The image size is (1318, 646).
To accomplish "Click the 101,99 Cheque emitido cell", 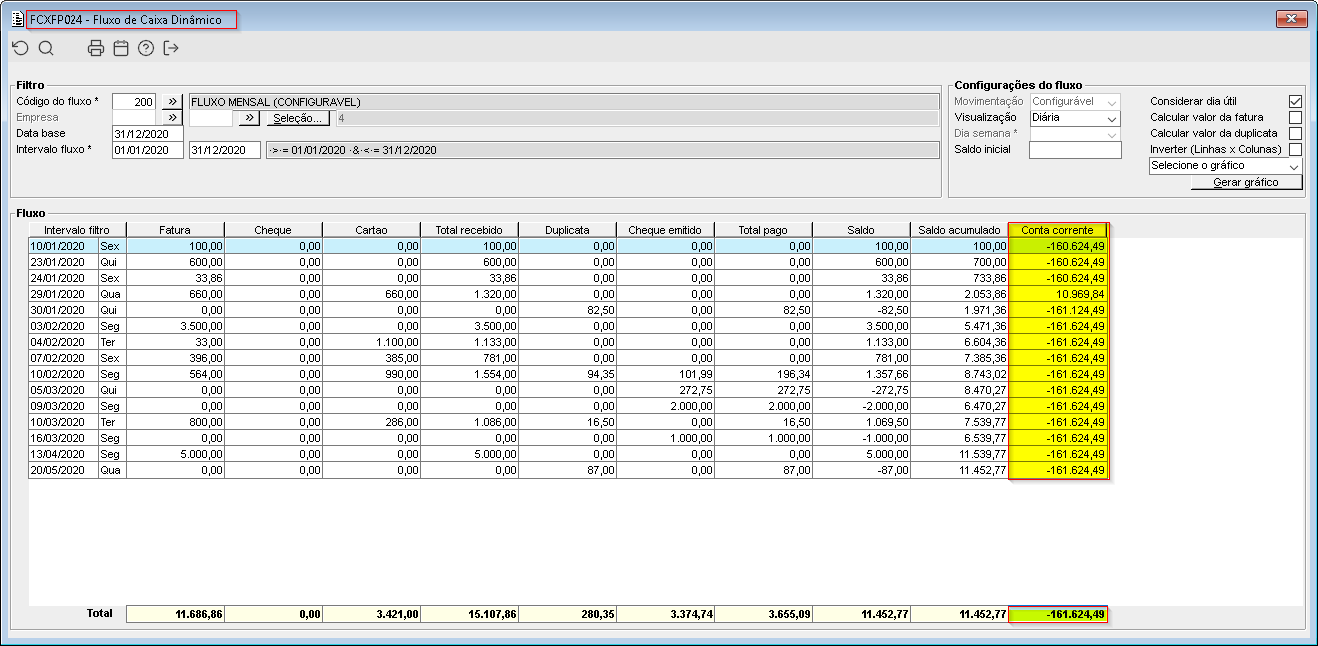I will 665,374.
